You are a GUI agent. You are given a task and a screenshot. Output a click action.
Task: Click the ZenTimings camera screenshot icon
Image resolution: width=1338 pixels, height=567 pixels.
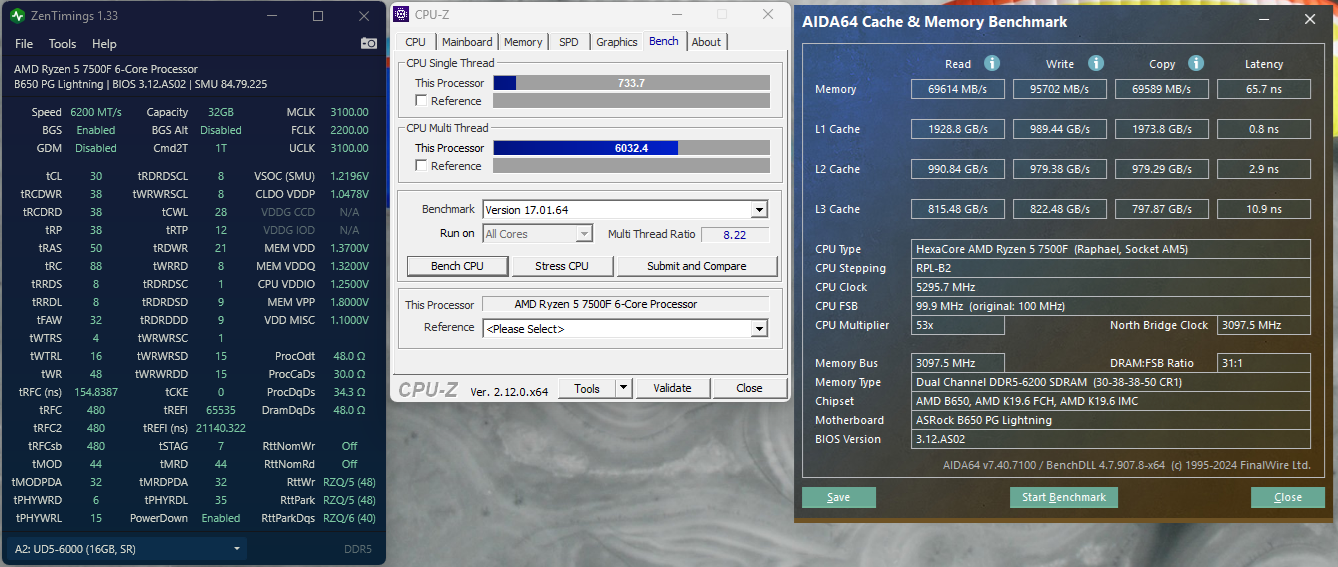pos(369,44)
